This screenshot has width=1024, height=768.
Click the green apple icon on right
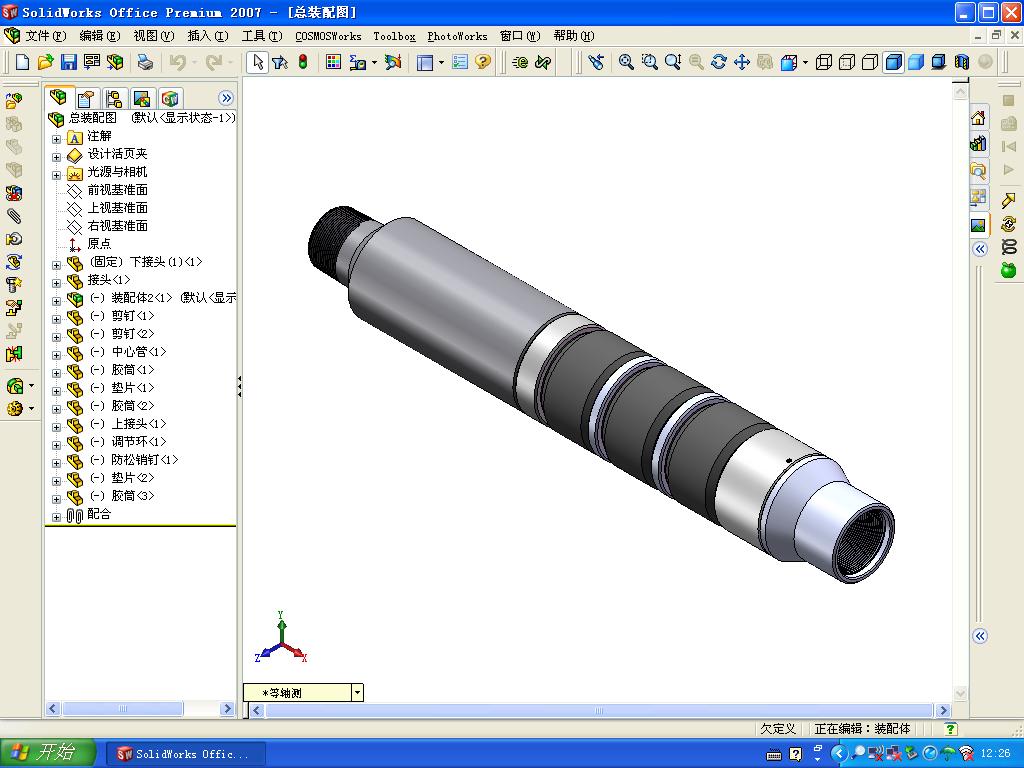[x=1009, y=269]
